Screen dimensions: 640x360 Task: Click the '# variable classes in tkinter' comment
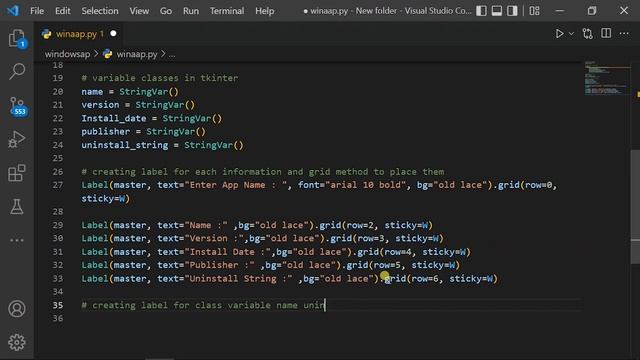click(x=160, y=78)
